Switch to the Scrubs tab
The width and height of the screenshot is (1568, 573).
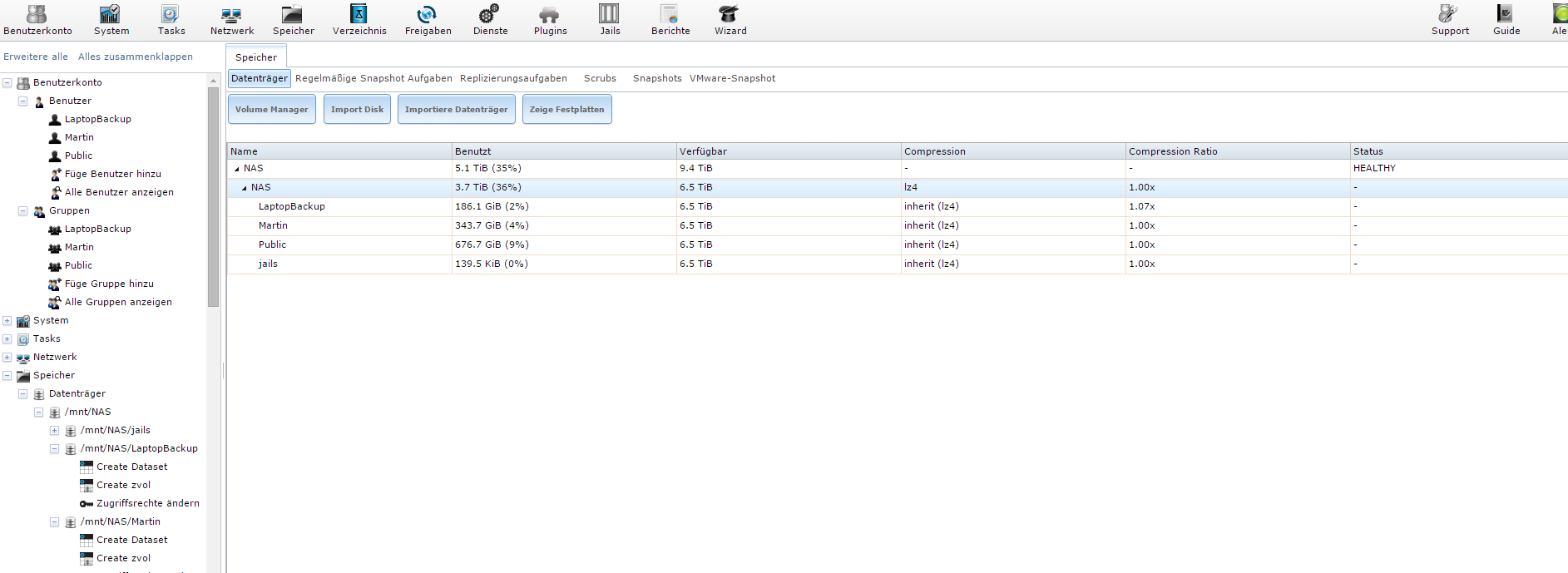(x=600, y=78)
